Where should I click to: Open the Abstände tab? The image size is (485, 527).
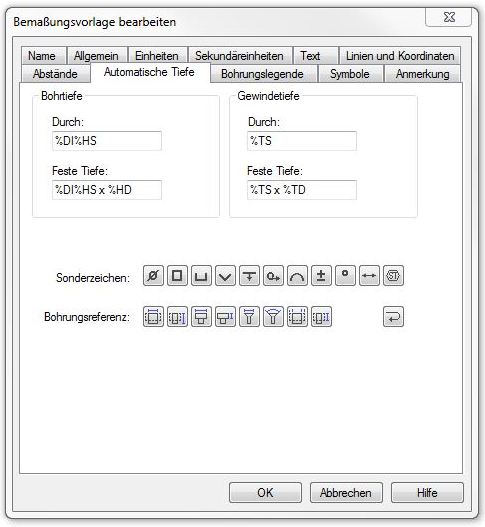click(55, 74)
